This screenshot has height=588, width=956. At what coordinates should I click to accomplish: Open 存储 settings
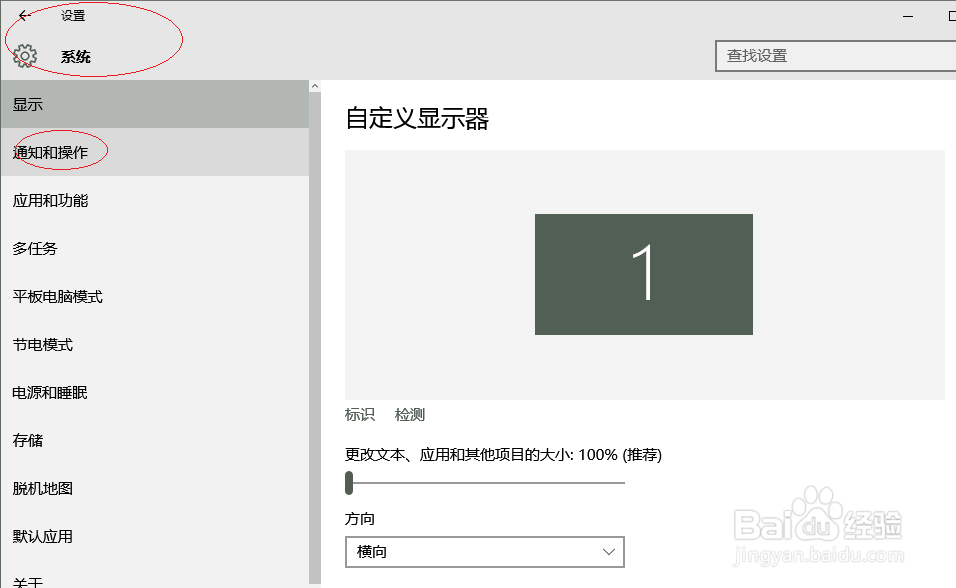pyautogui.click(x=30, y=440)
